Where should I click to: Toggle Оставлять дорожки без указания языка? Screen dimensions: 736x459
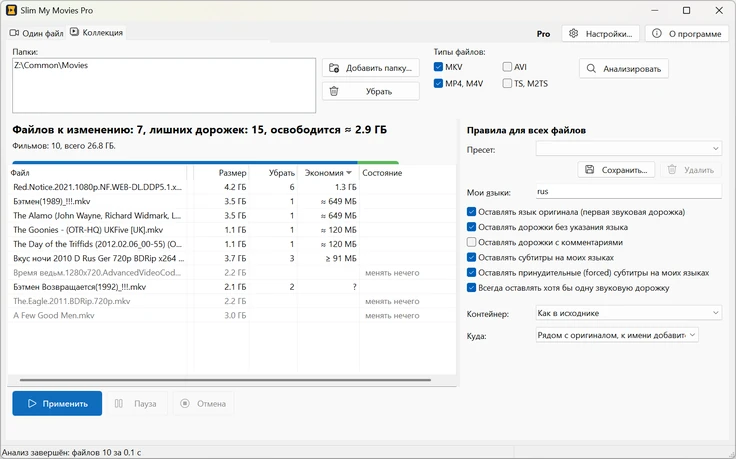click(471, 227)
